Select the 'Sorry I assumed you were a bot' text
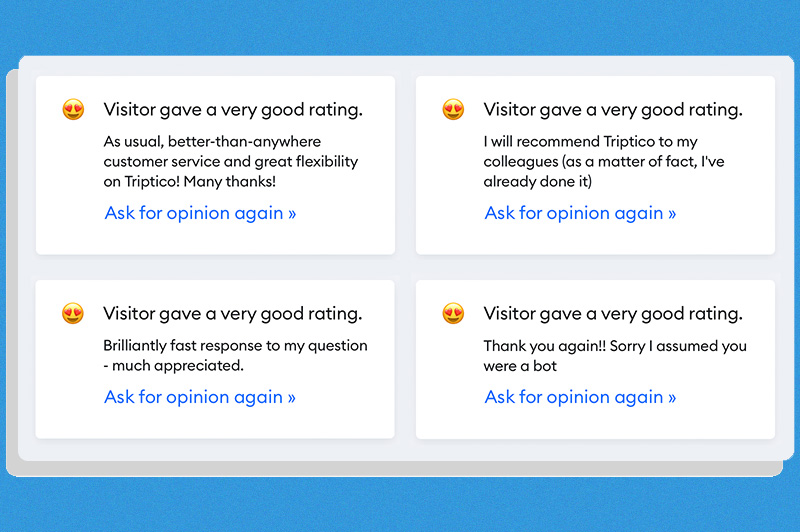The width and height of the screenshot is (800, 532). point(615,355)
